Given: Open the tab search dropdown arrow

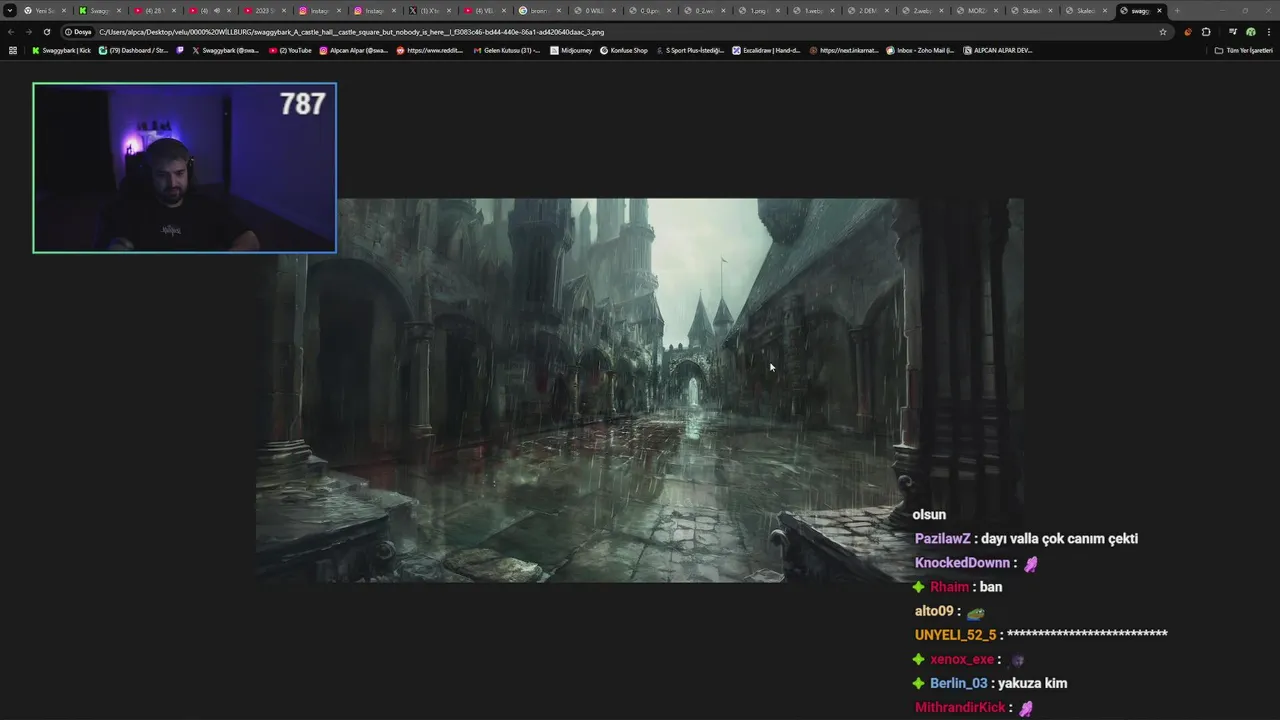Looking at the screenshot, I should coord(10,10).
